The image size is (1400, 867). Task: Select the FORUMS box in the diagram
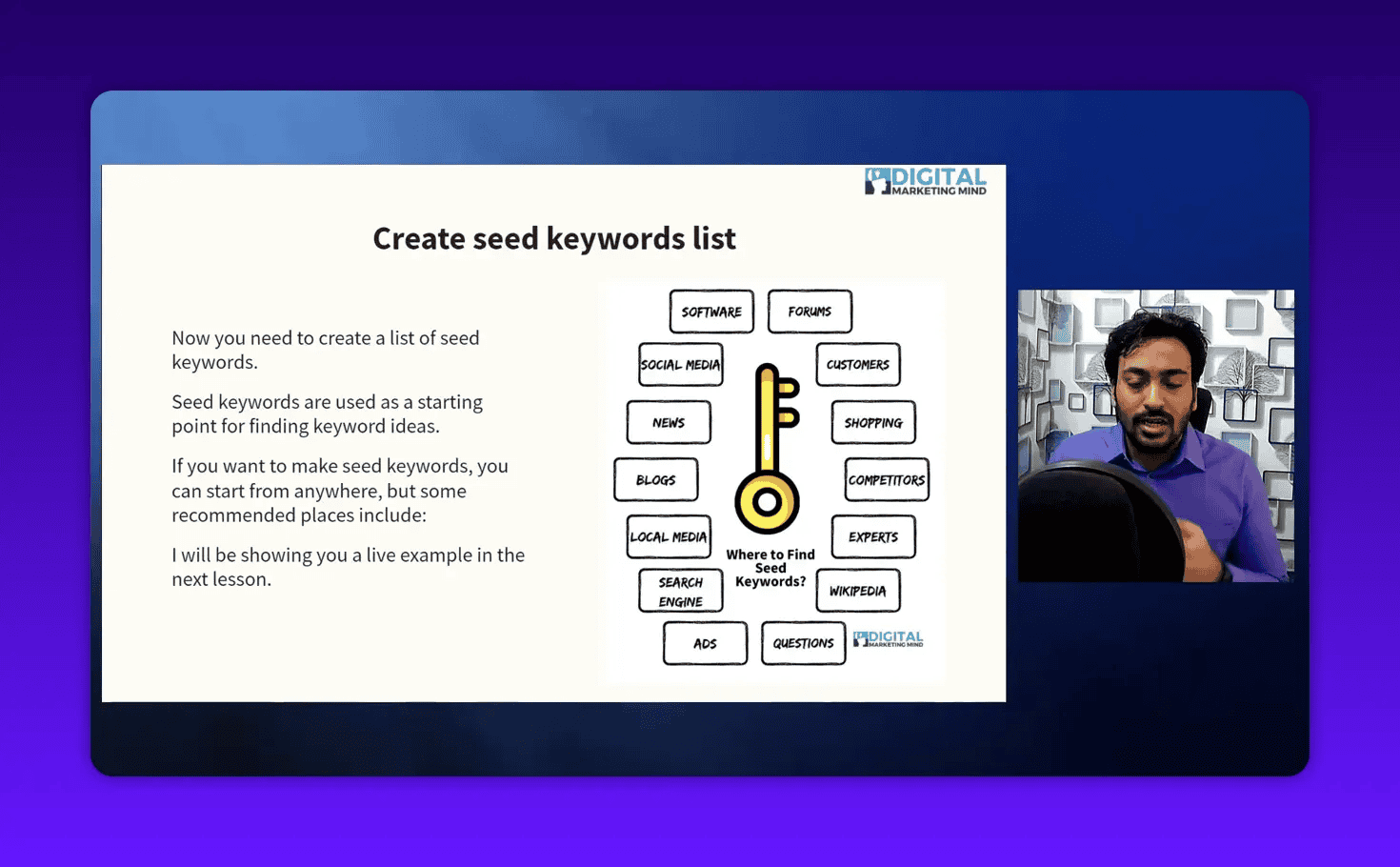pos(809,311)
